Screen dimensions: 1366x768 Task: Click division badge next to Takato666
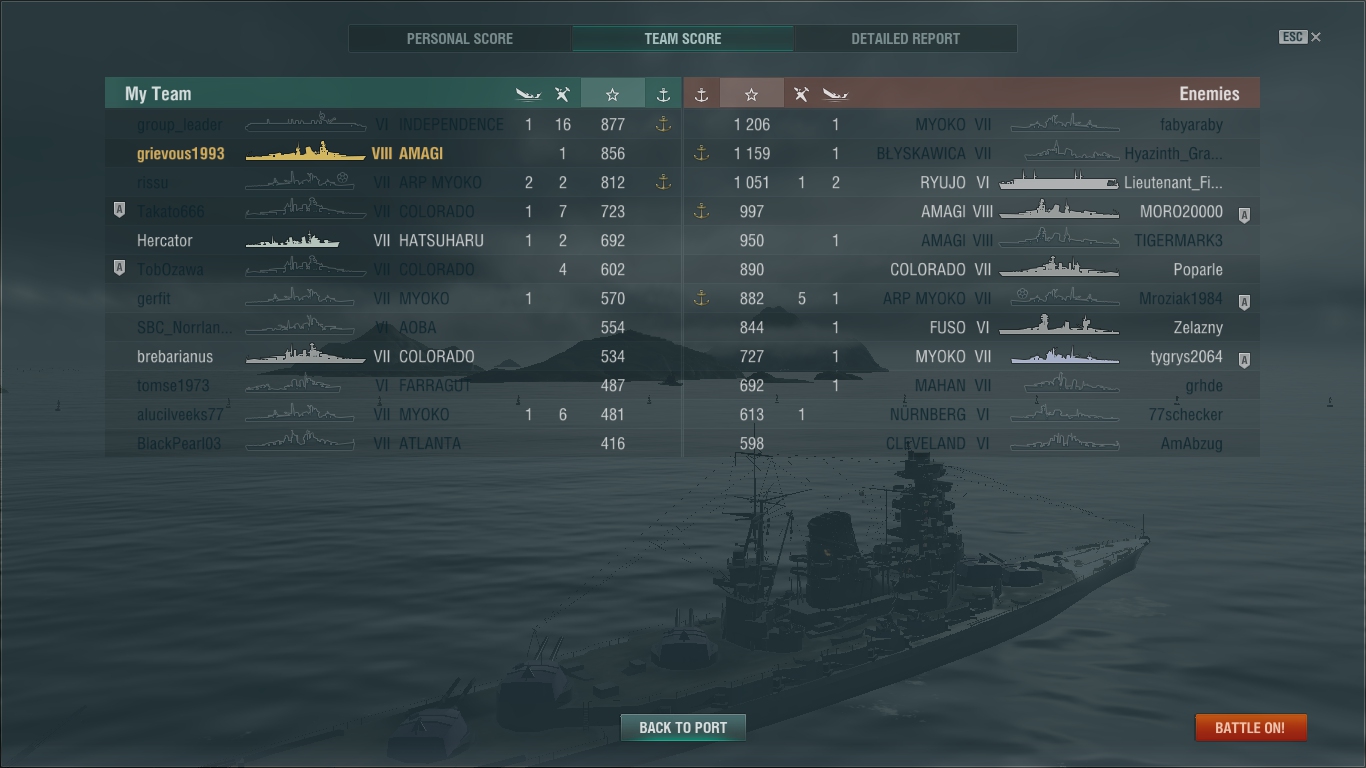(x=119, y=211)
